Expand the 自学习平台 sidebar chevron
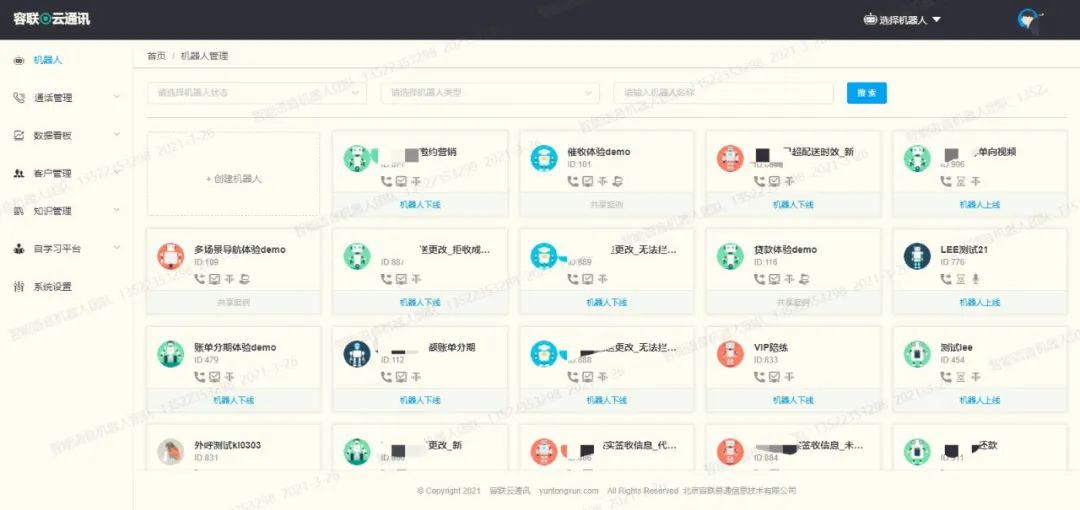1080x510 pixels. click(x=116, y=248)
